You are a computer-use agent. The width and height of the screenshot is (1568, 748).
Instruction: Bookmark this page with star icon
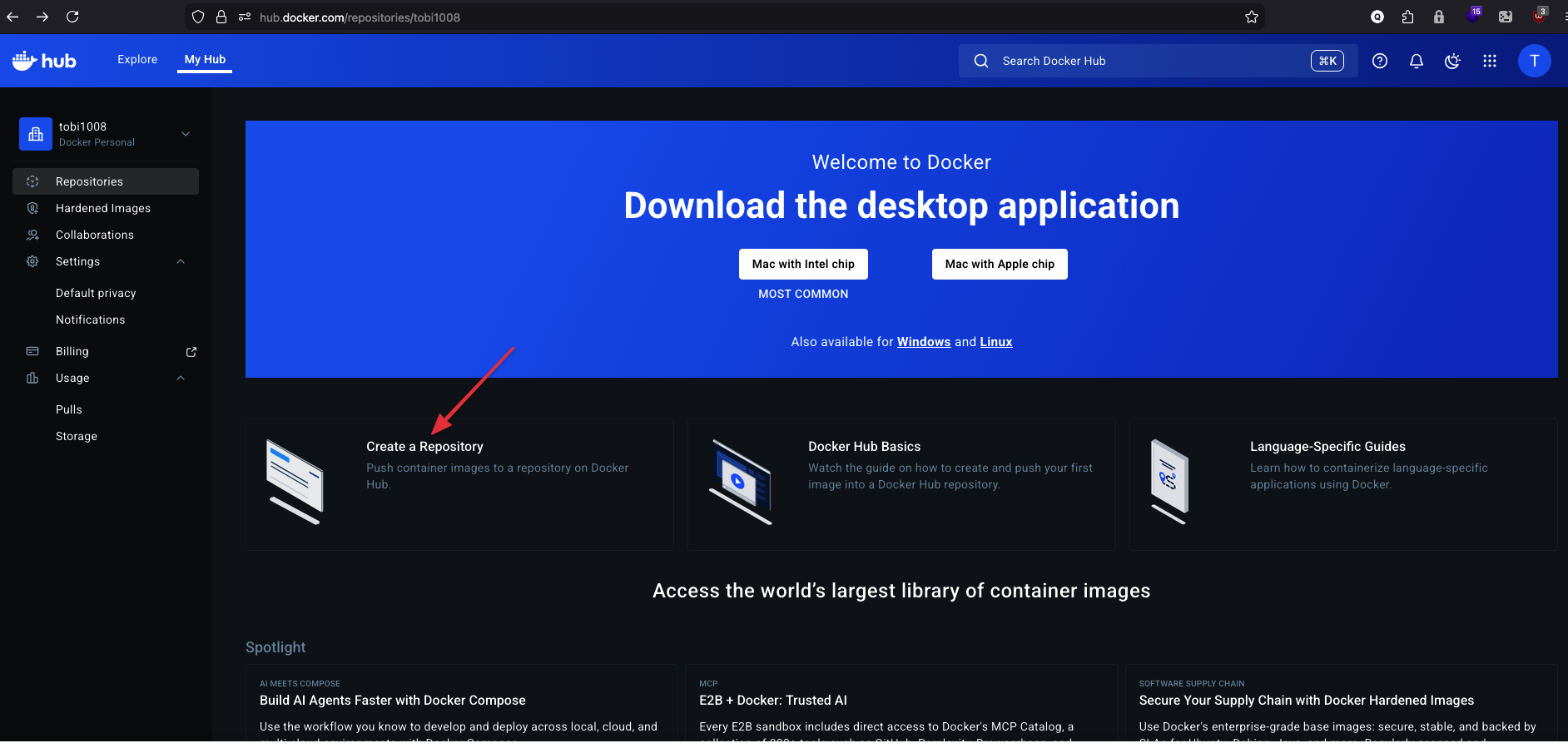click(x=1251, y=17)
